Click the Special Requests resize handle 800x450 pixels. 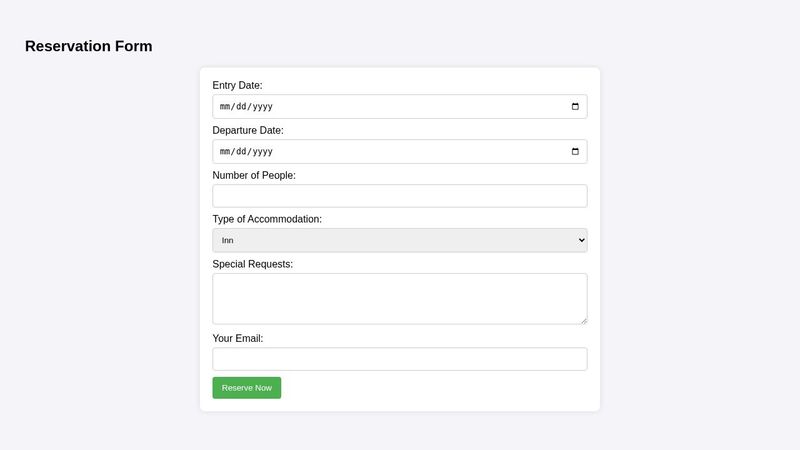pyautogui.click(x=583, y=320)
